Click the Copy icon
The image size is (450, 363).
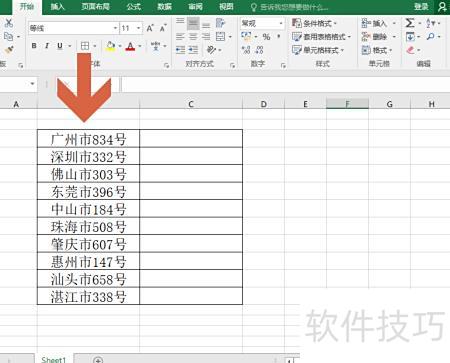(x=8, y=36)
